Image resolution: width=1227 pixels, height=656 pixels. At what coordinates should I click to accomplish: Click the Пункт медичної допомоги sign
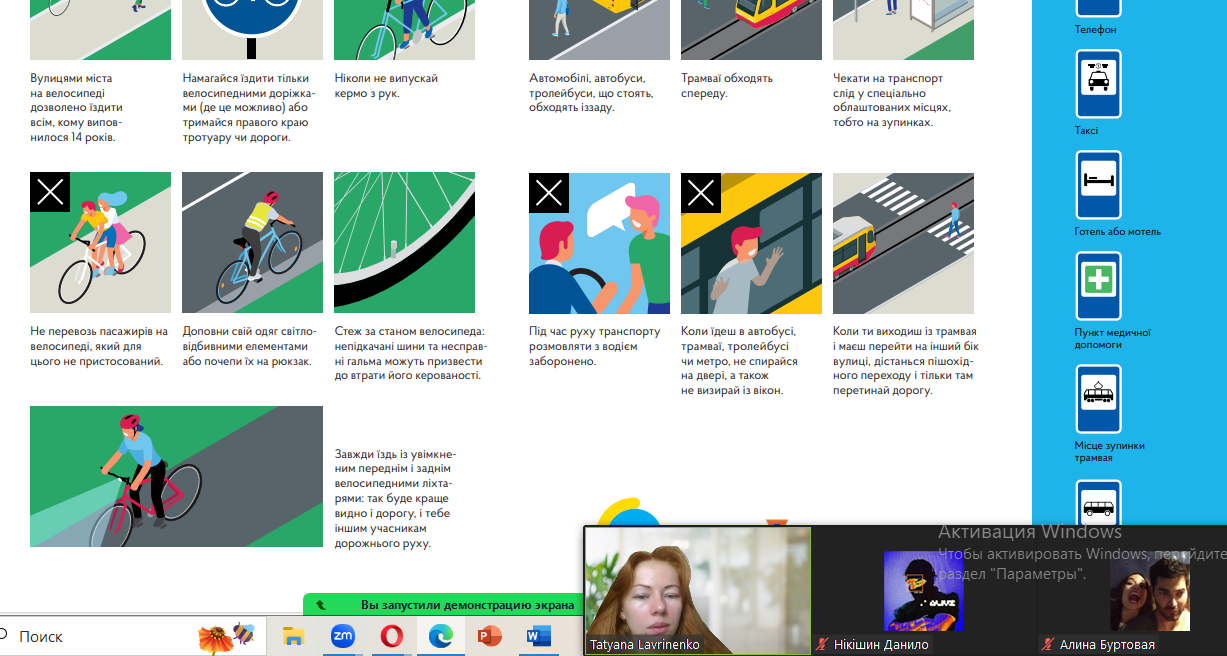(x=1098, y=286)
